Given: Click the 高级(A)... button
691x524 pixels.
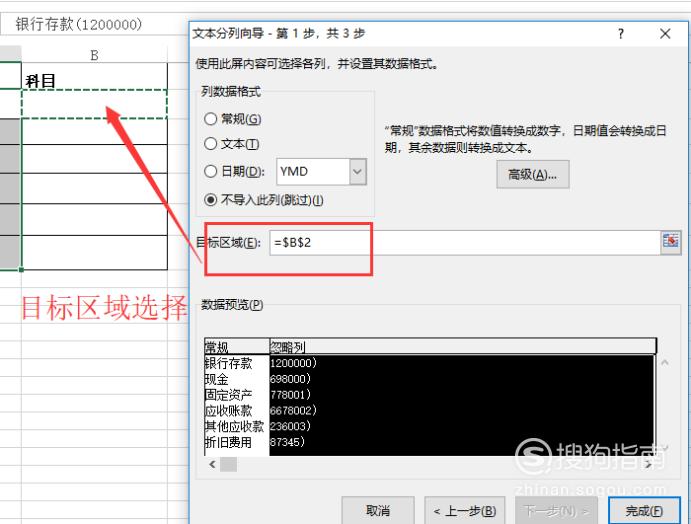Looking at the screenshot, I should (532, 175).
